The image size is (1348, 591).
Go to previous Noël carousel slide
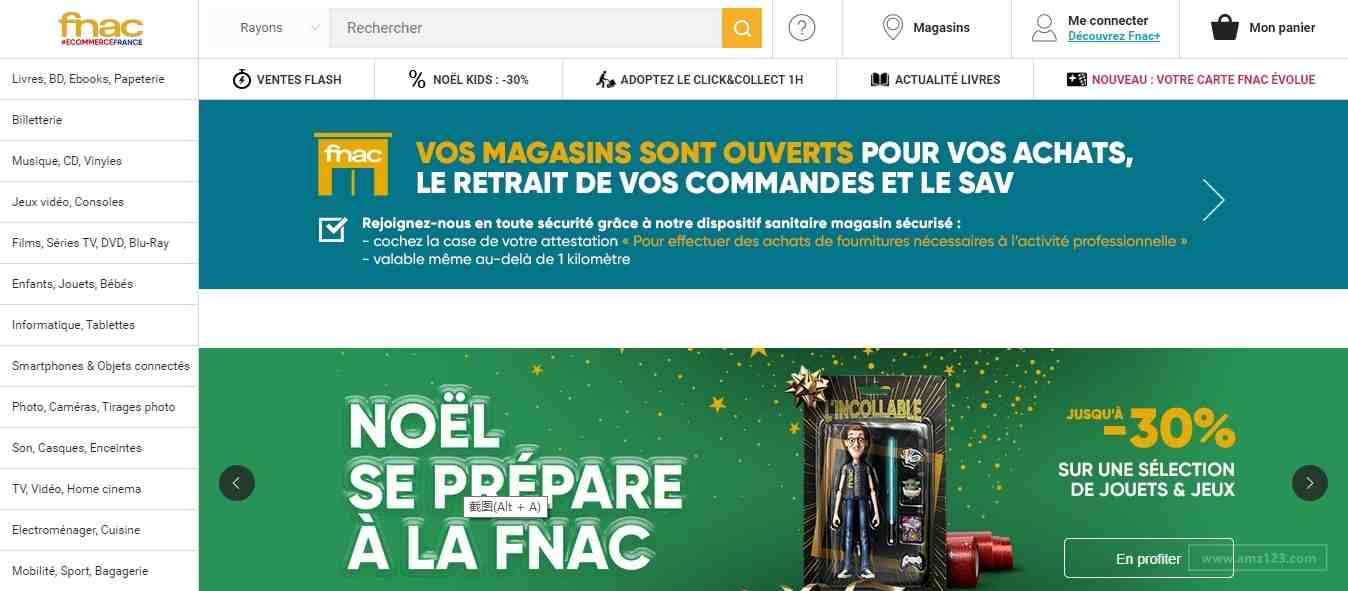(237, 483)
